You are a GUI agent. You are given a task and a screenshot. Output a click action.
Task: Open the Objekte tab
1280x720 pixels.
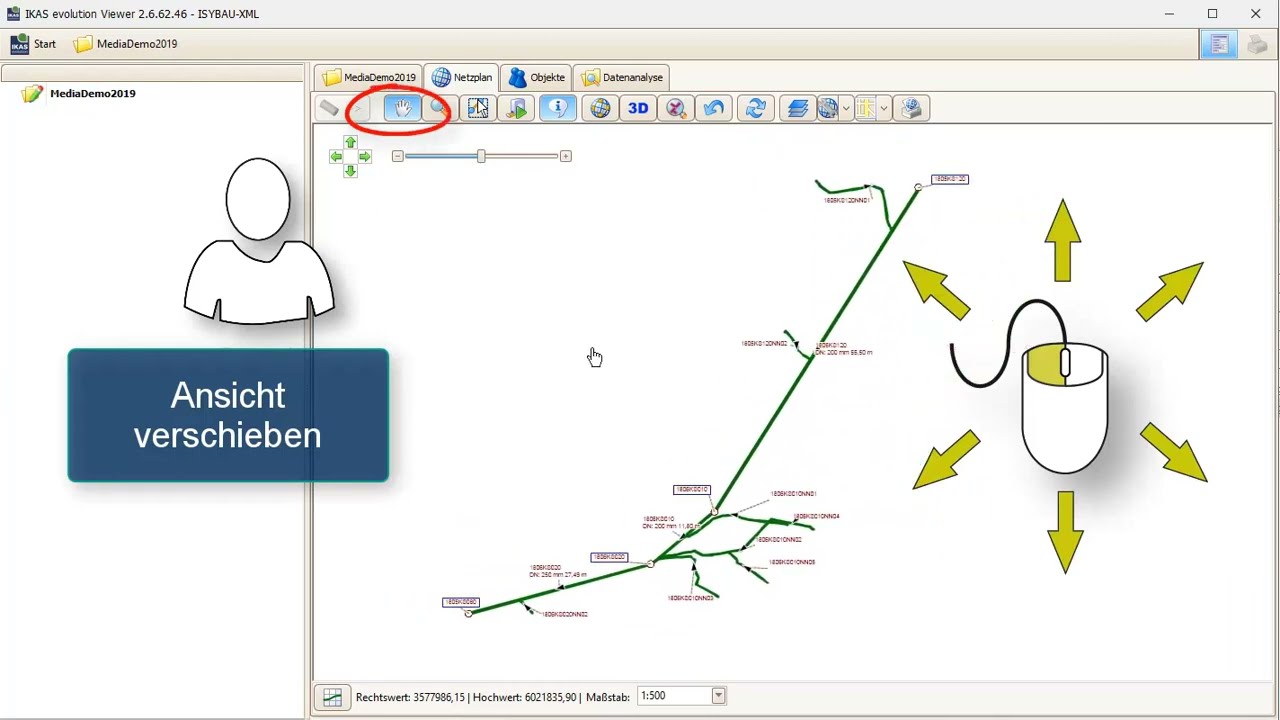pyautogui.click(x=537, y=77)
